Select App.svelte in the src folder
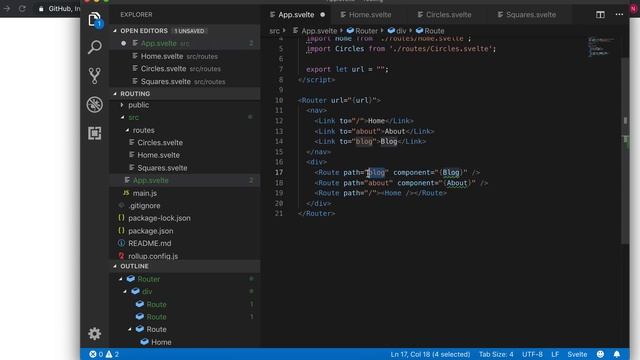The width and height of the screenshot is (640, 360). pos(185,180)
